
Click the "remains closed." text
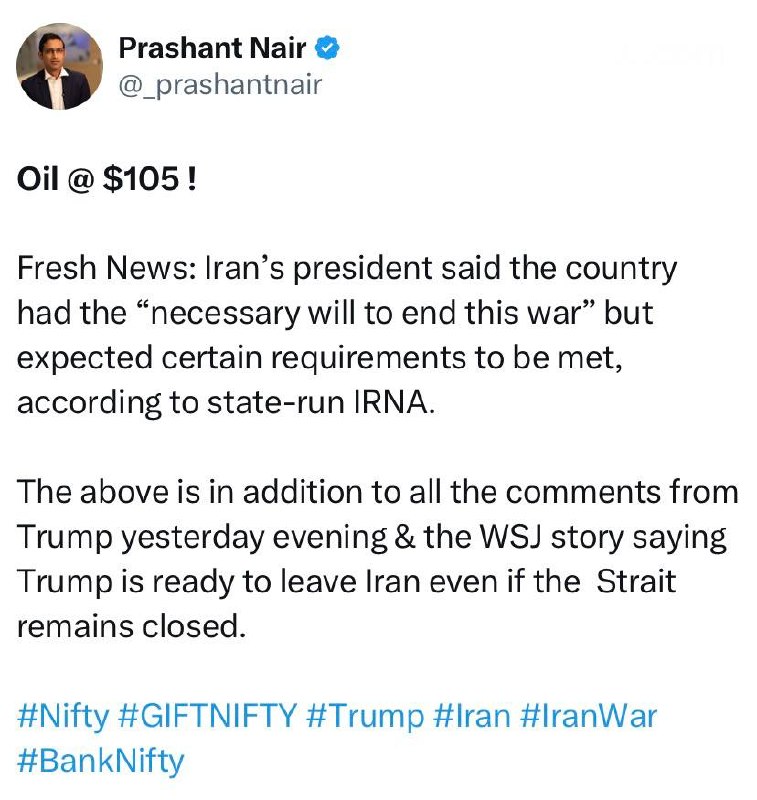point(130,627)
